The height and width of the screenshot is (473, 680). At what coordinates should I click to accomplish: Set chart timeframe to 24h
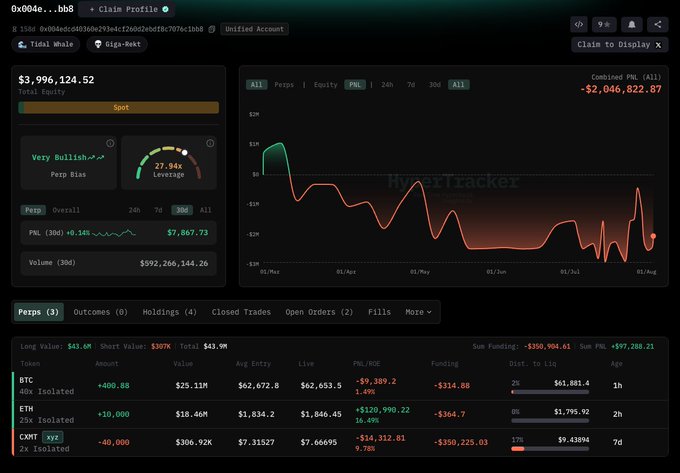[387, 85]
